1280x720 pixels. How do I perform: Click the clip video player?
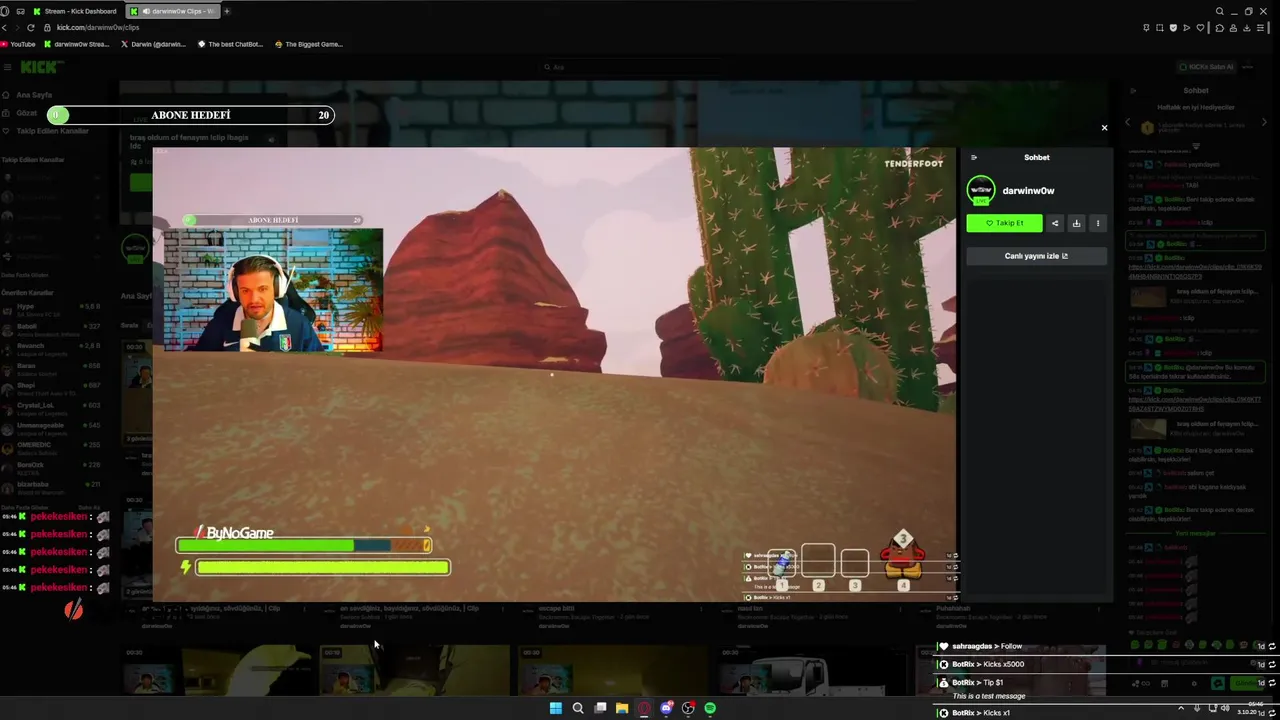point(554,375)
